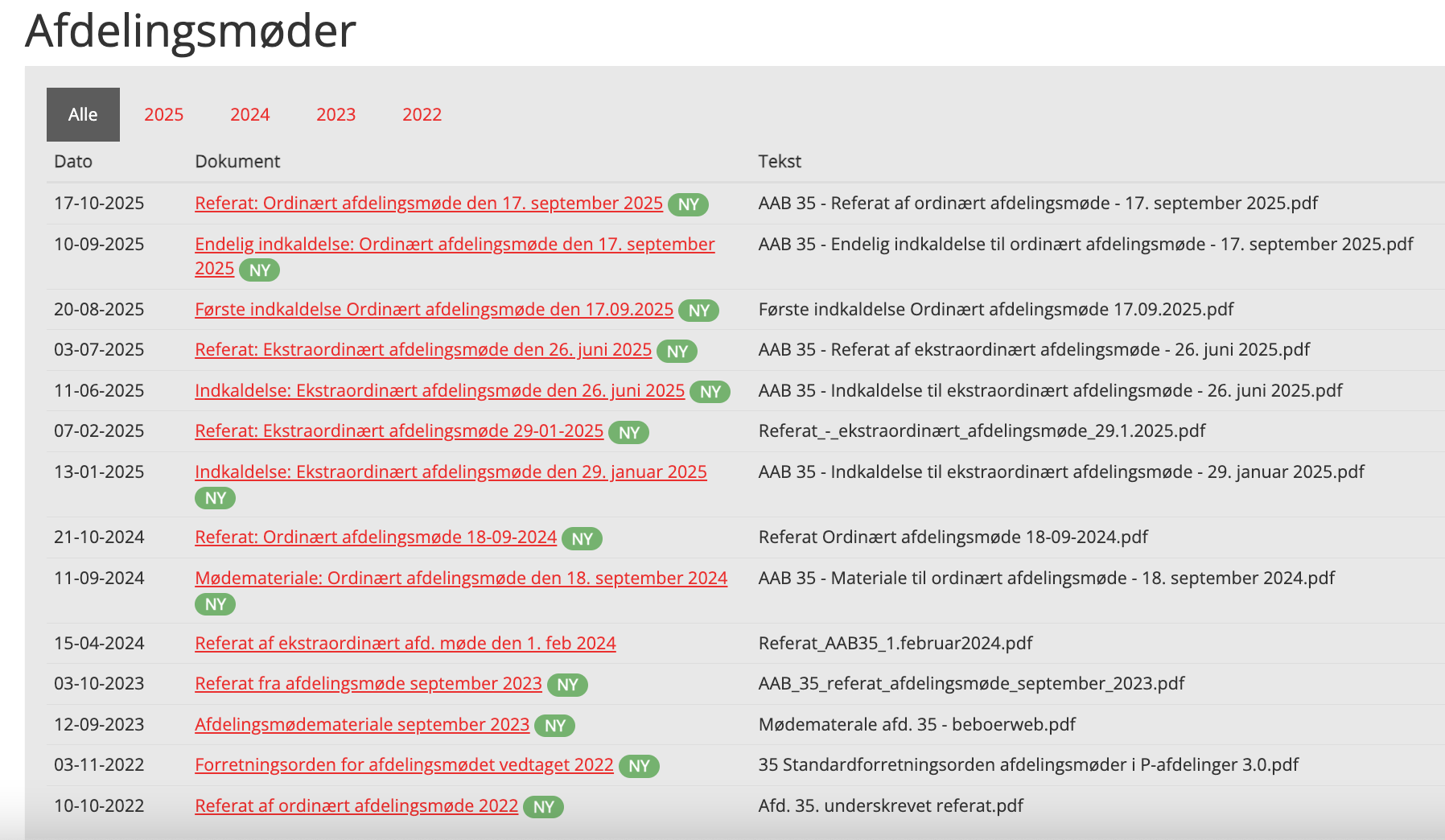The width and height of the screenshot is (1445, 840).
Task: Switch to the 2025 tab
Action: pos(163,115)
